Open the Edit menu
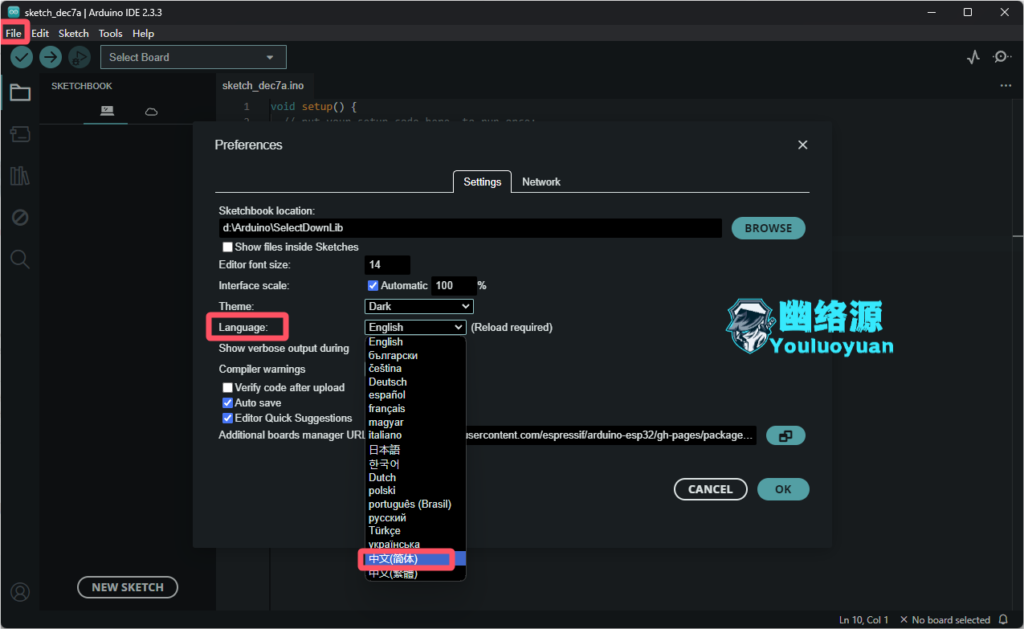1024x629 pixels. [40, 33]
